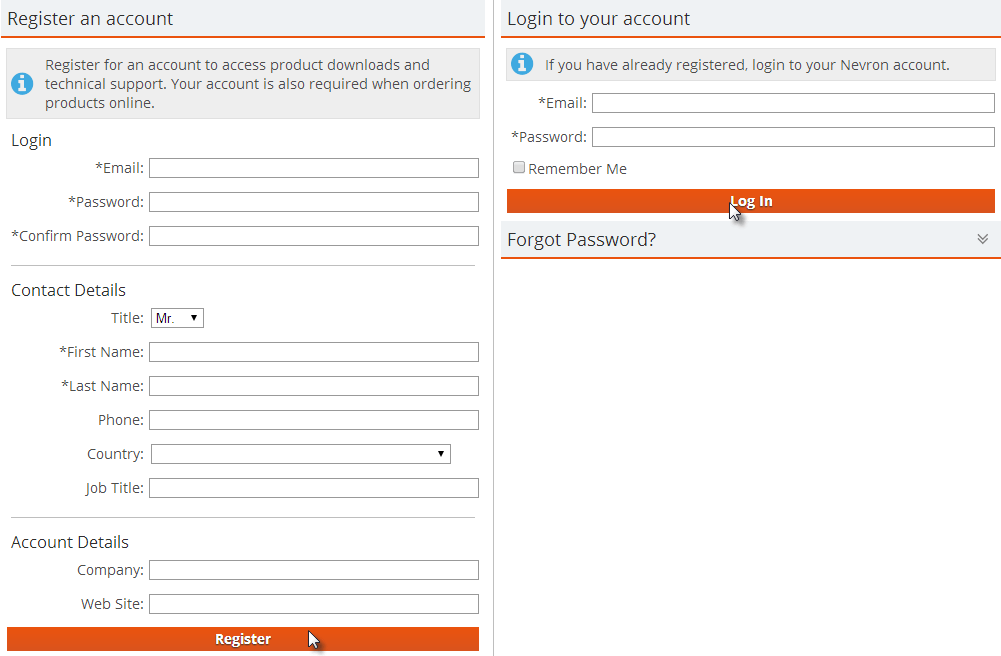Focus the registration Email field

coord(313,168)
